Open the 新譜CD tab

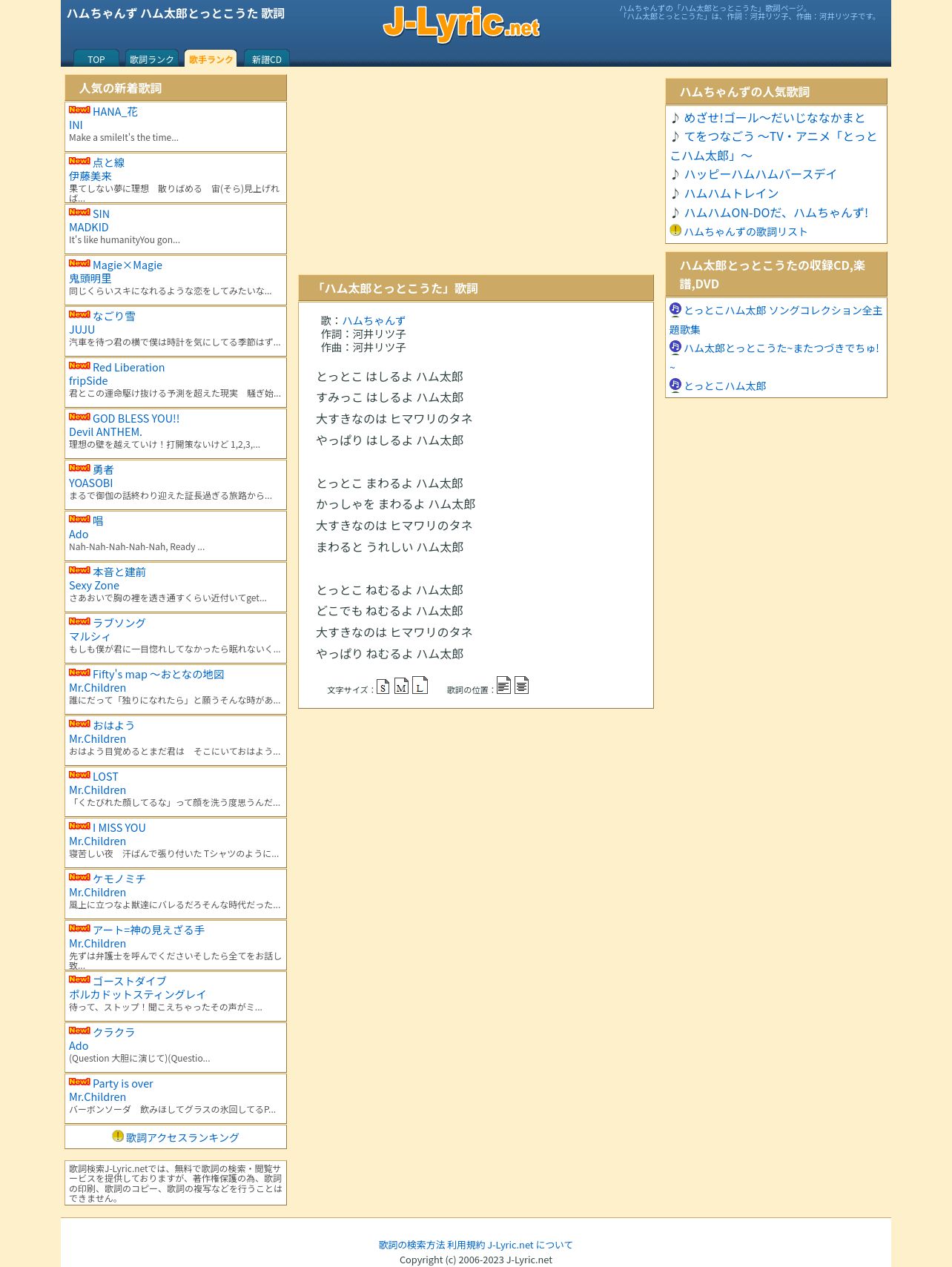point(267,59)
